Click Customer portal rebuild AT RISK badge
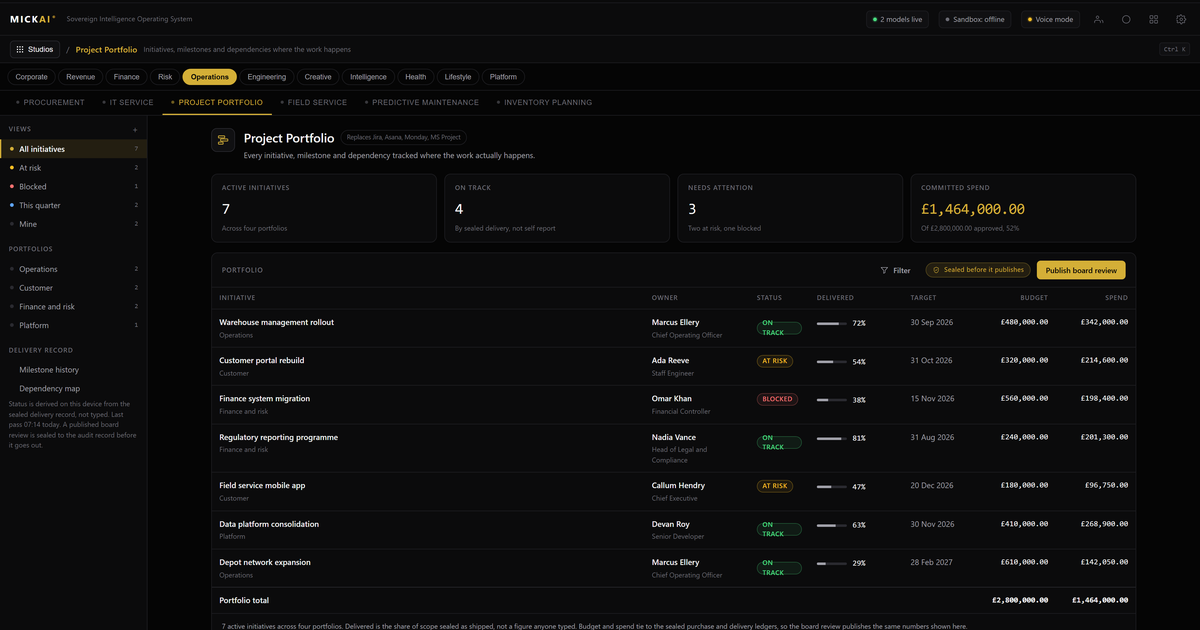1200x630 pixels. (775, 361)
